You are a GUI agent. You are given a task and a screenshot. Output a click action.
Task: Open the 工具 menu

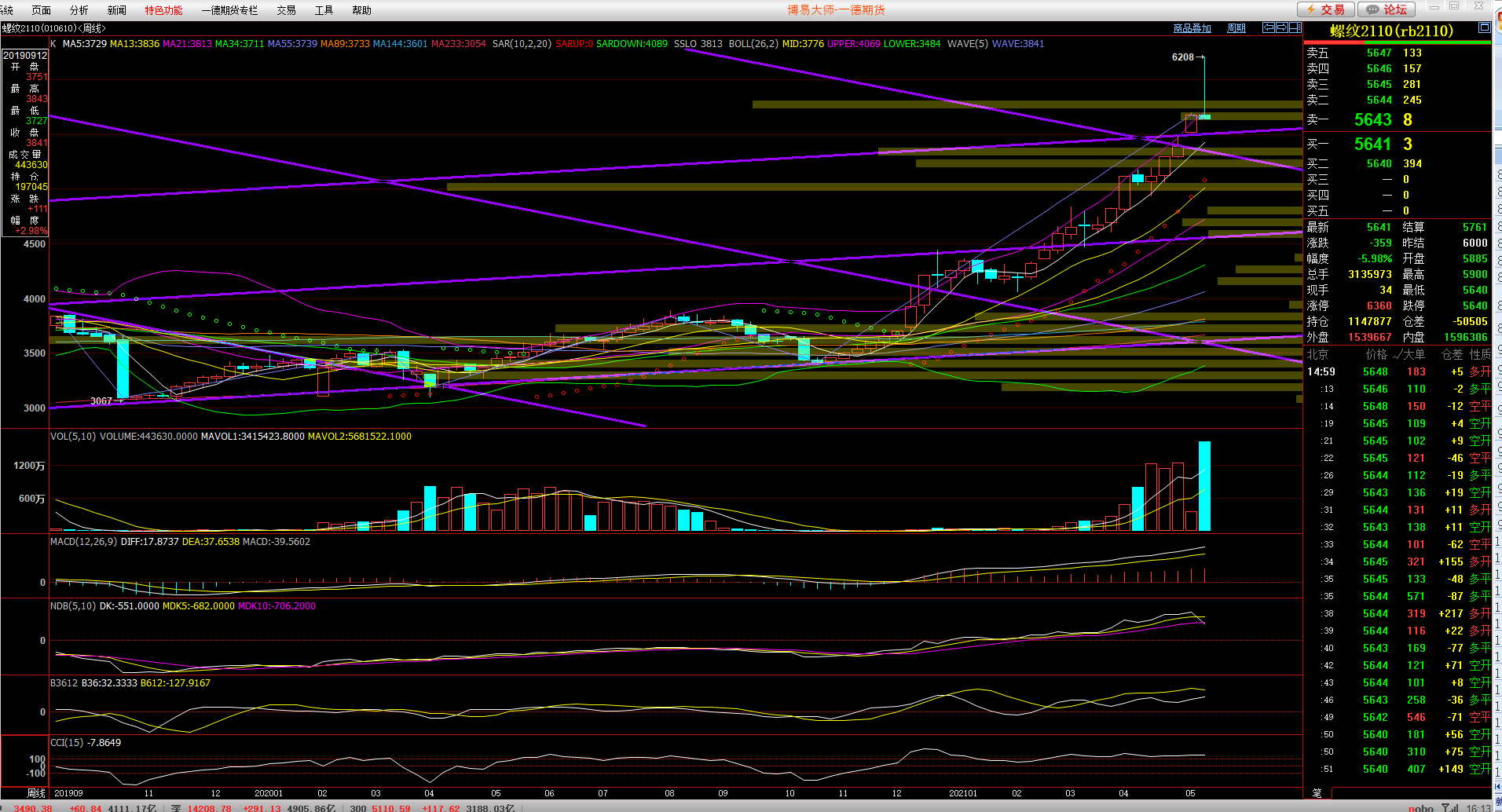coord(324,10)
